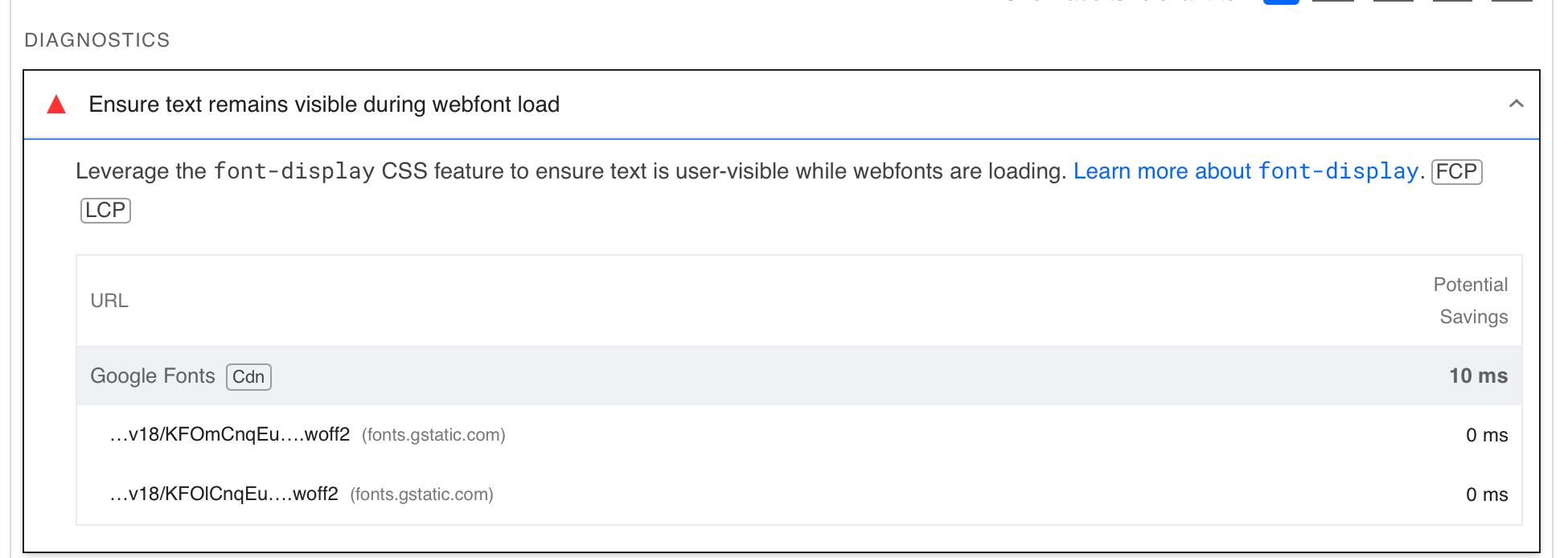Click the URL column header
1568x558 pixels.
pyautogui.click(x=109, y=301)
